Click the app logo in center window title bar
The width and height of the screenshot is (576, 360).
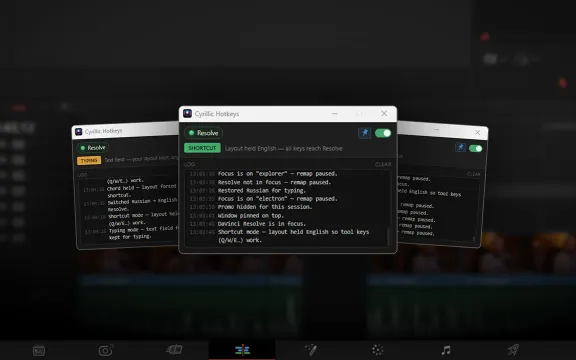(x=187, y=114)
